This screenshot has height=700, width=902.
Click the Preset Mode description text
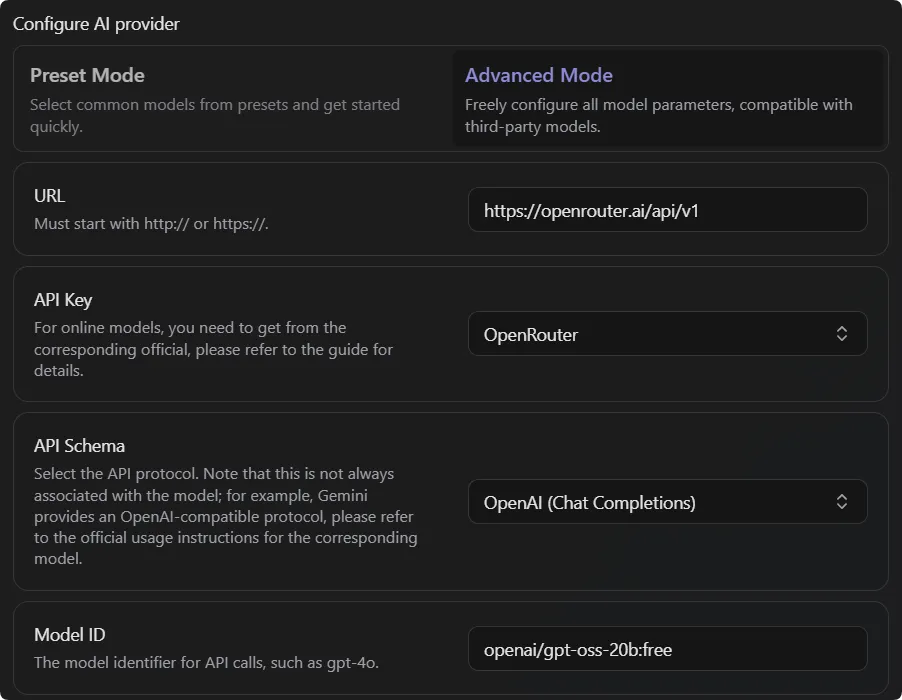click(214, 115)
